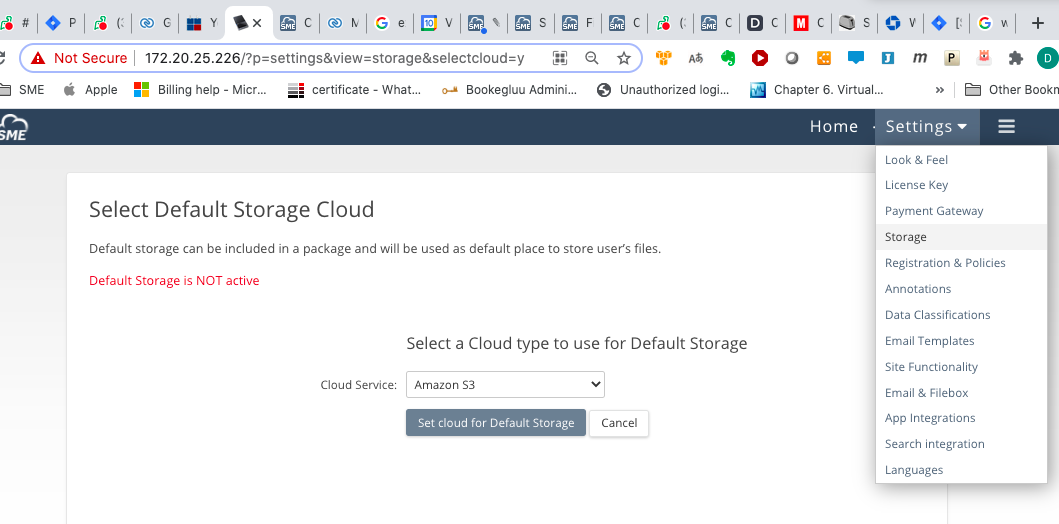Expand the Settings dropdown menu
This screenshot has width=1059, height=524.
[926, 126]
